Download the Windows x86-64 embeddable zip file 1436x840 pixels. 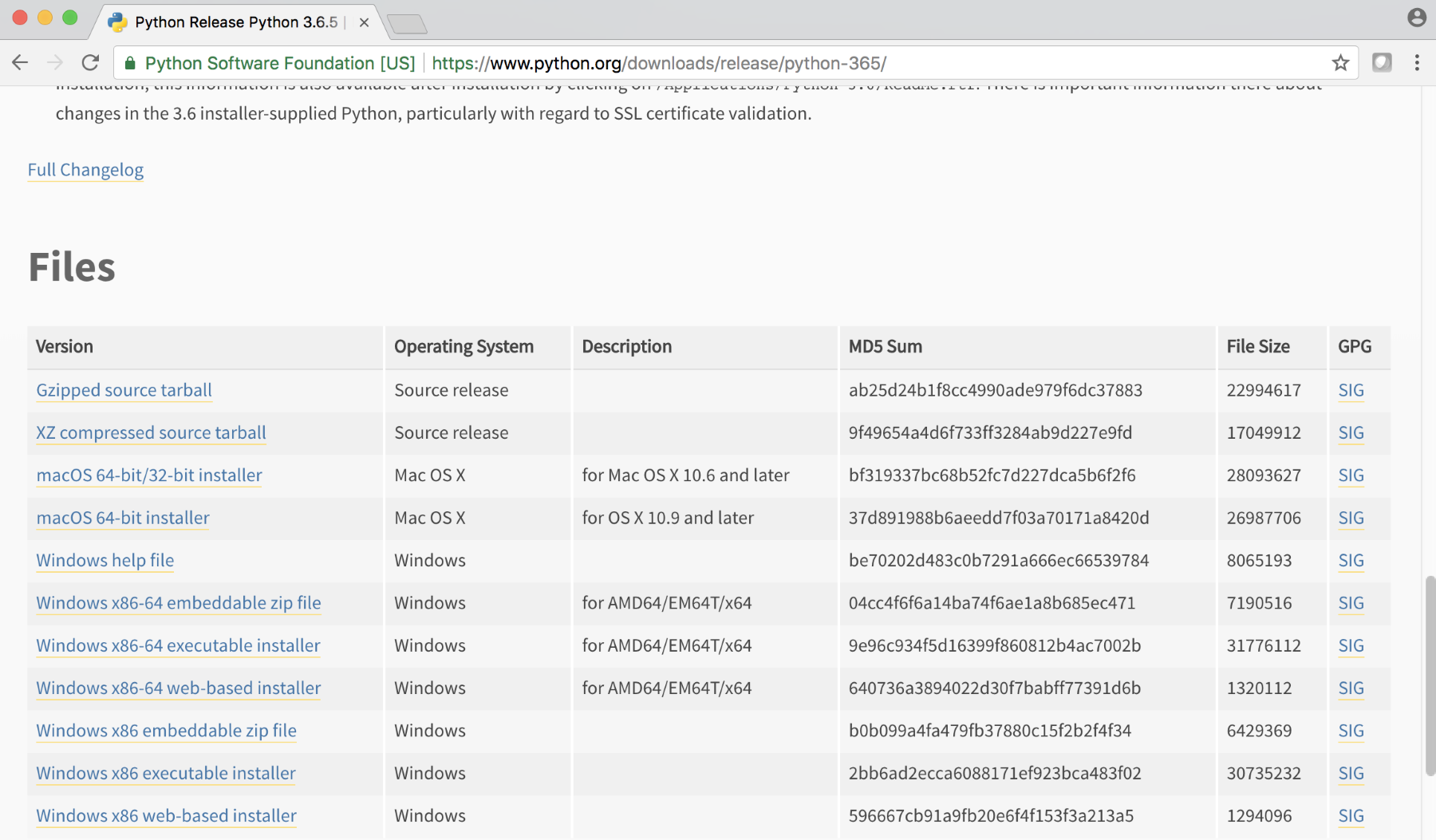pyautogui.click(x=179, y=603)
